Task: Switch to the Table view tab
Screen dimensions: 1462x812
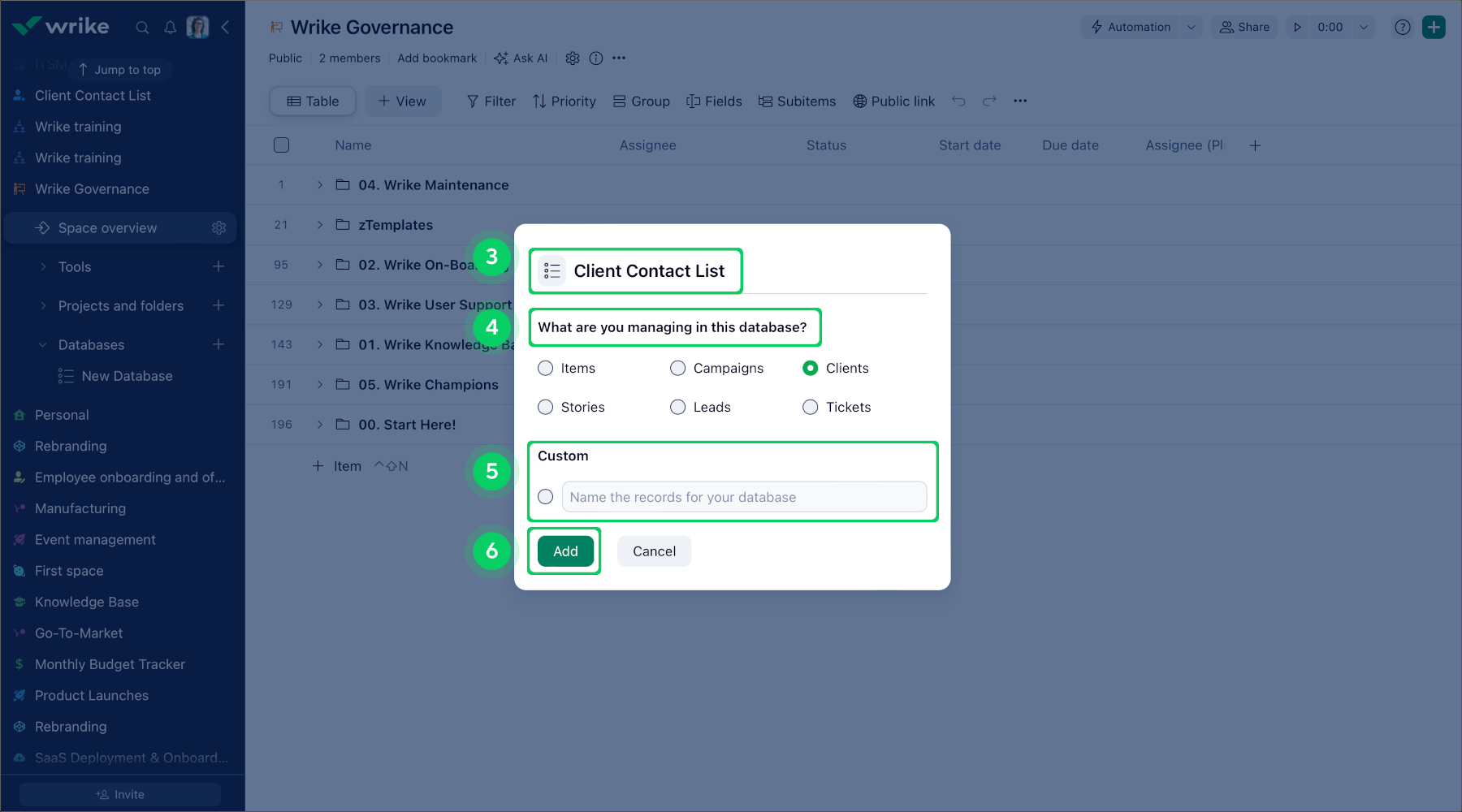Action: [x=312, y=101]
